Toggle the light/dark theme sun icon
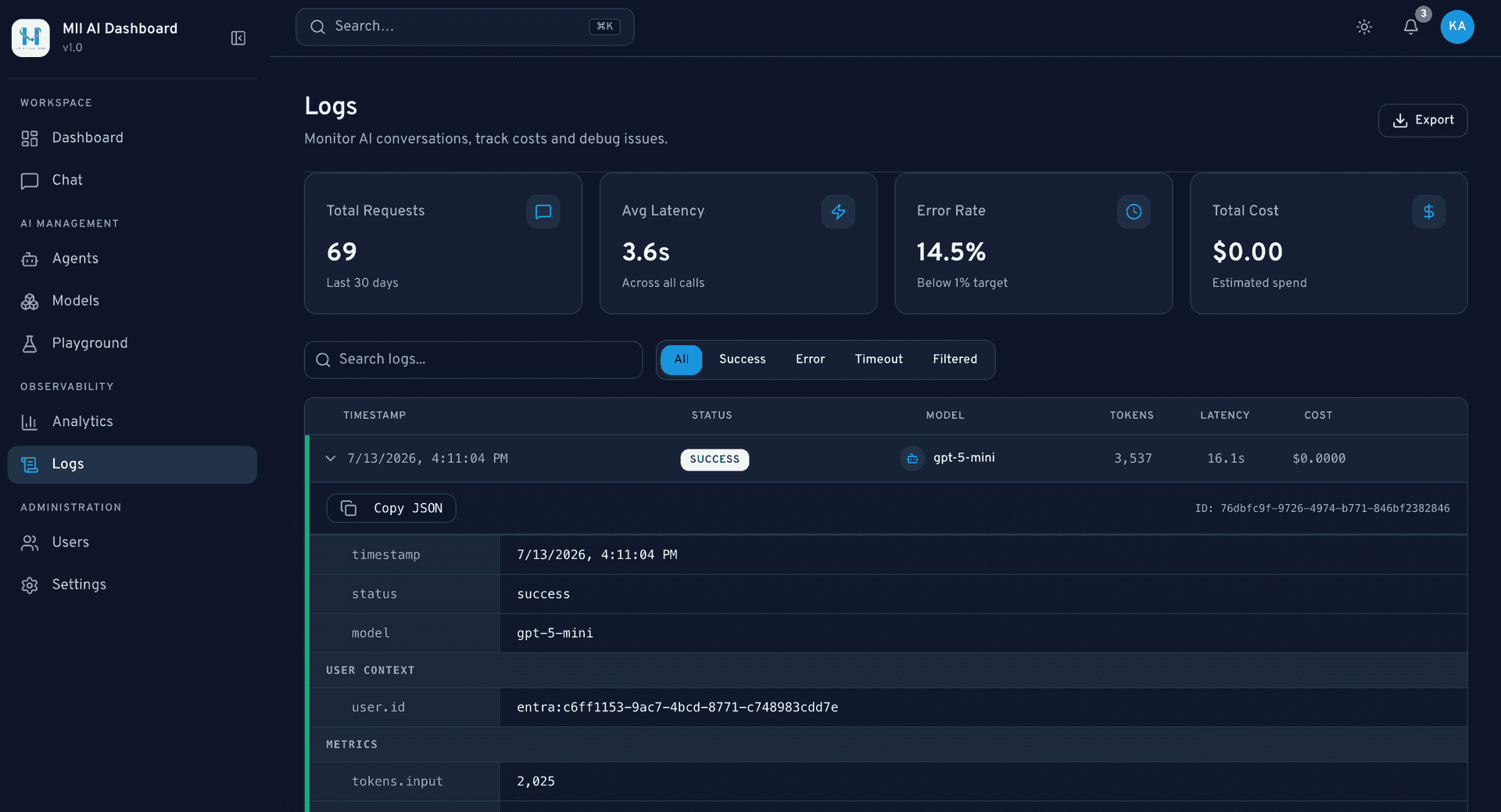Image resolution: width=1501 pixels, height=812 pixels. click(1364, 27)
